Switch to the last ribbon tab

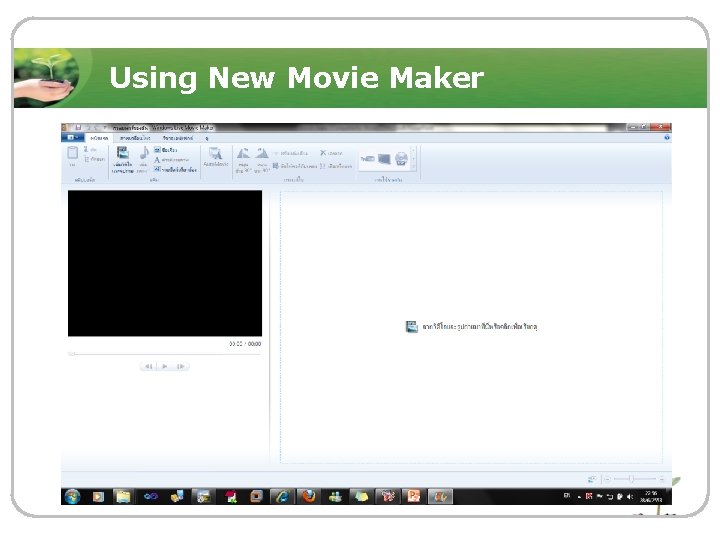207,138
